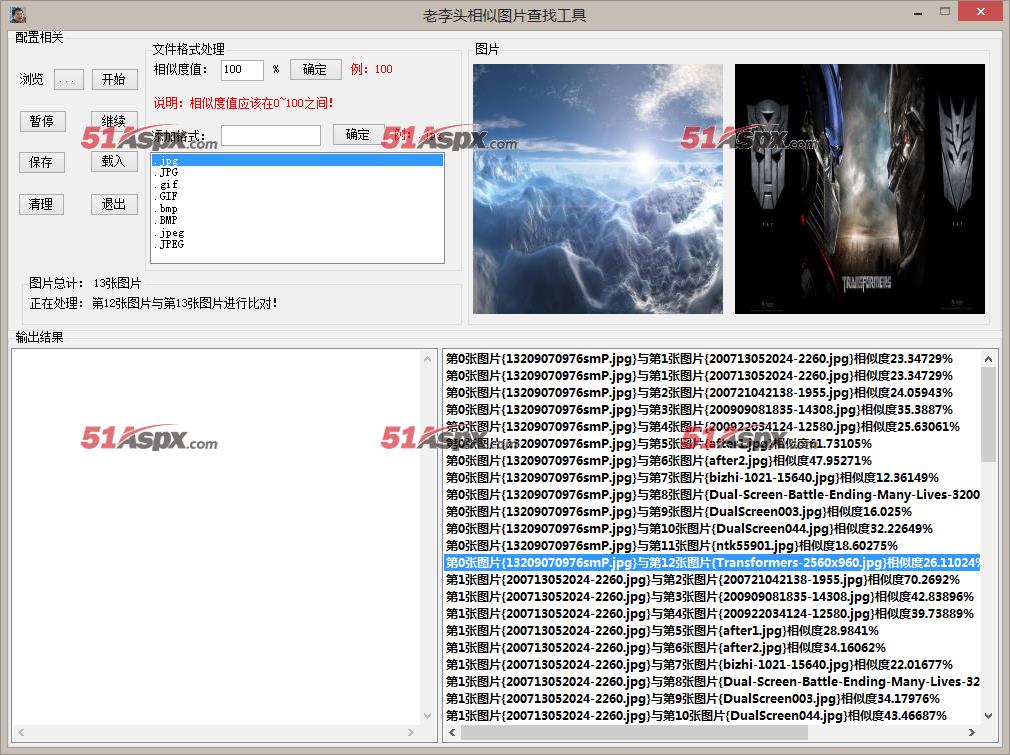Save results with the 保存 button

41,162
